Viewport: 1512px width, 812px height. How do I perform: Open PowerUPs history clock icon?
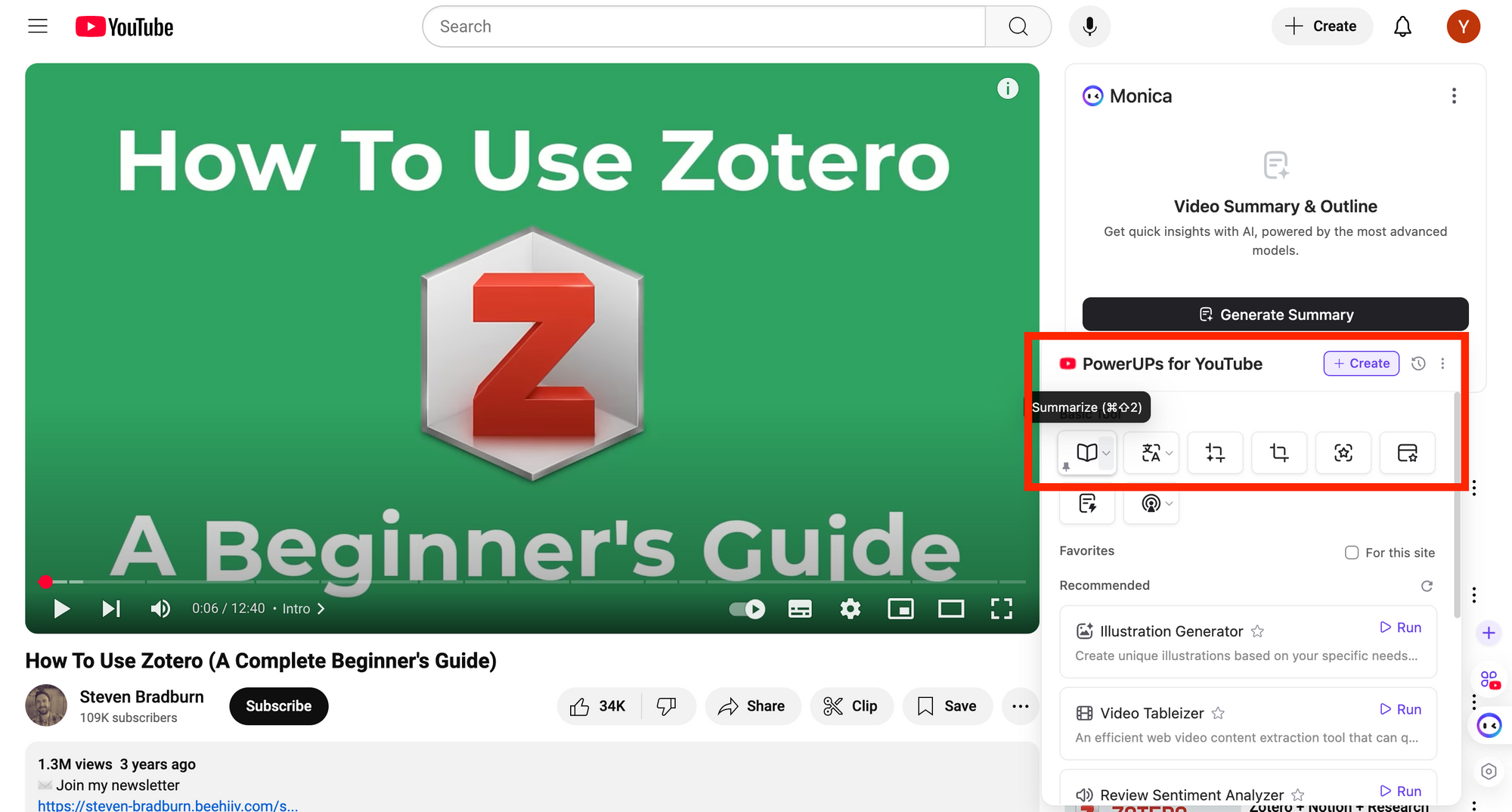pyautogui.click(x=1418, y=364)
